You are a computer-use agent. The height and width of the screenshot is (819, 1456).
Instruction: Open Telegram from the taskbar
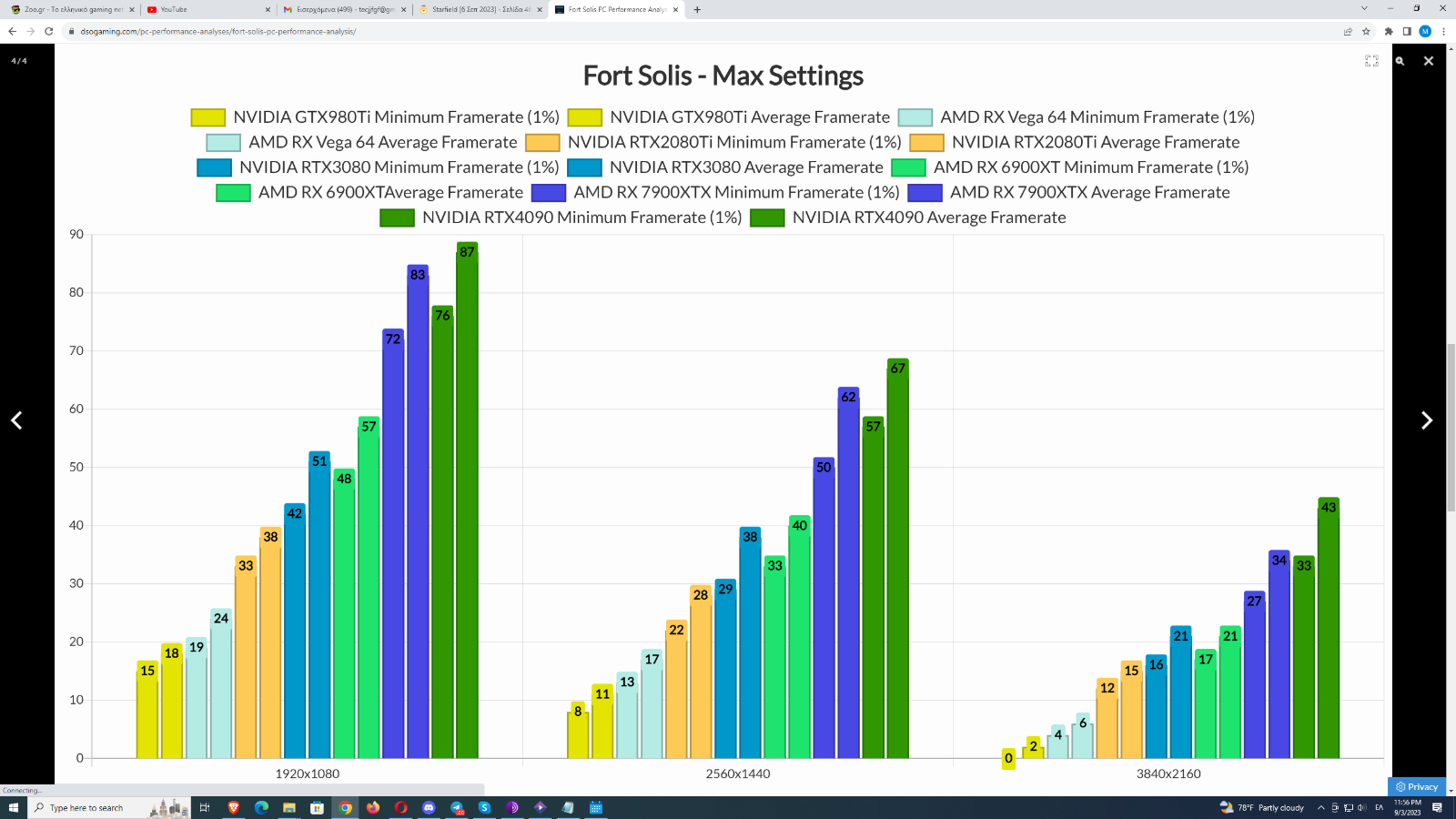point(457,807)
